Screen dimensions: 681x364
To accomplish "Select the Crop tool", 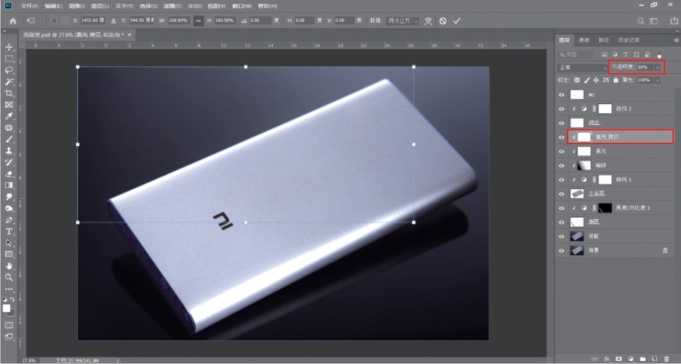I will click(x=9, y=93).
